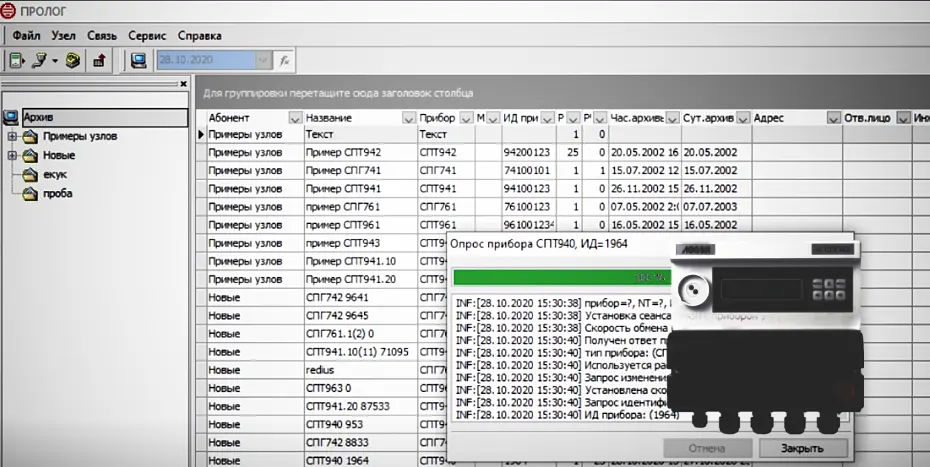This screenshot has height=467, width=930.
Task: Open the 28.10.2020 date dropdown arrow
Action: [x=263, y=60]
